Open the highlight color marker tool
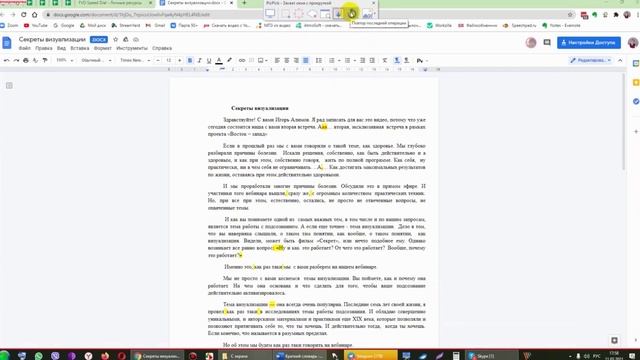The height and width of the screenshot is (360, 640). click(229, 60)
